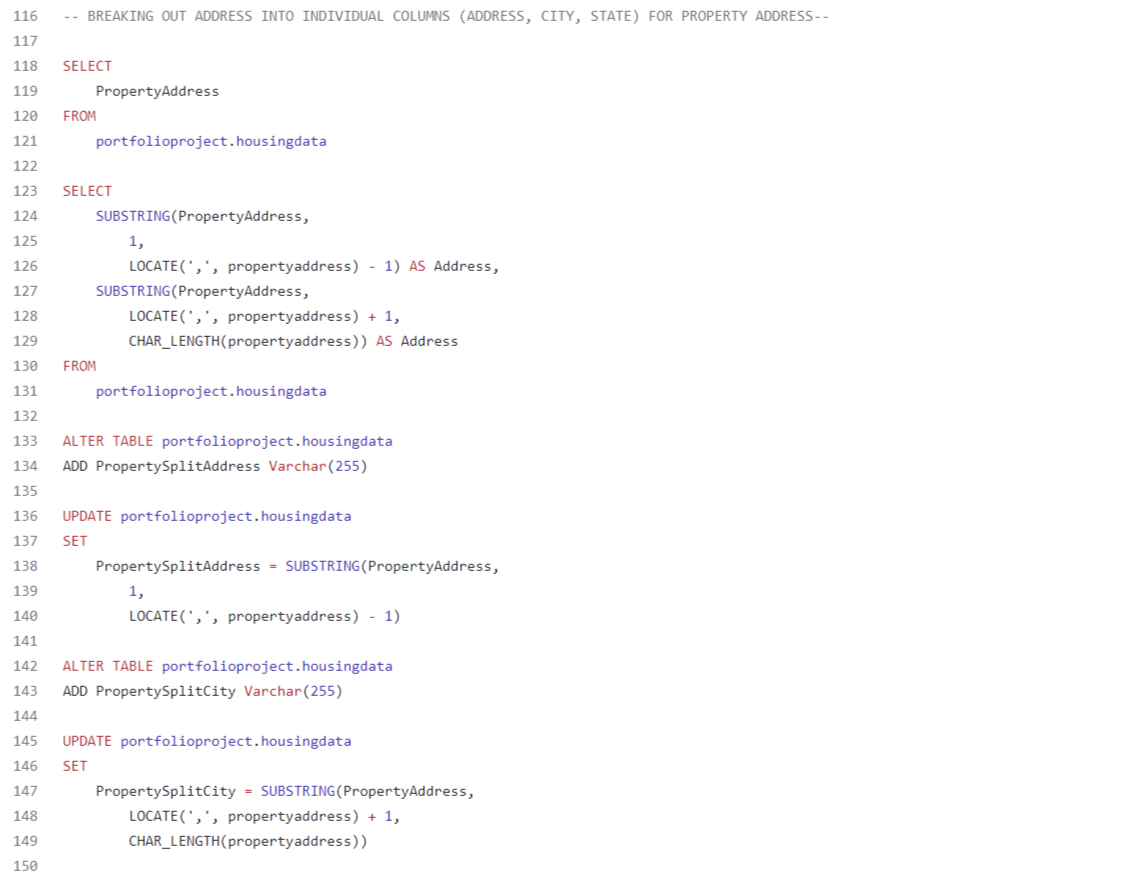Click line number 150
Image resolution: width=1127 pixels, height=873 pixels.
click(25, 866)
